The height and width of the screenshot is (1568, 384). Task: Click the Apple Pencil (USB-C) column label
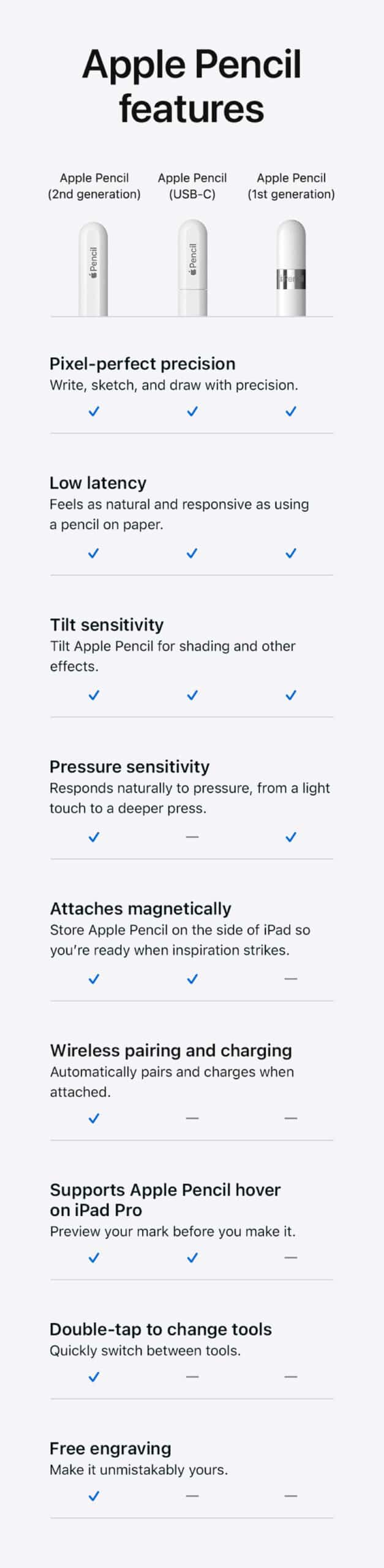(x=192, y=186)
